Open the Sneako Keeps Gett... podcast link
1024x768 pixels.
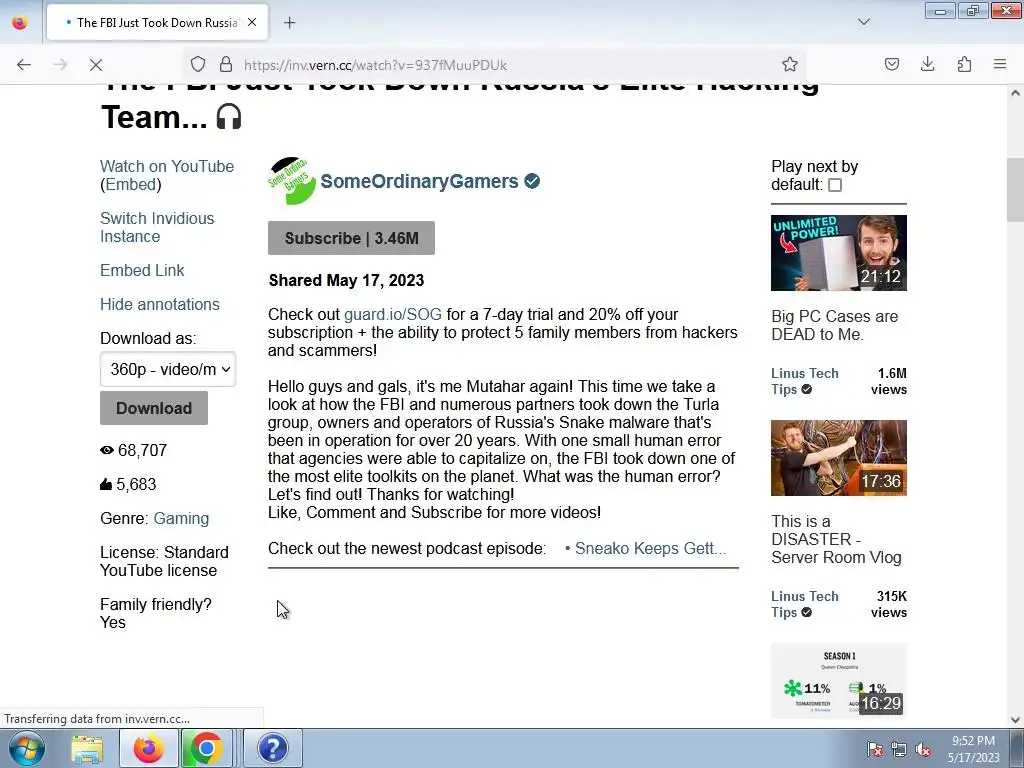click(x=650, y=548)
